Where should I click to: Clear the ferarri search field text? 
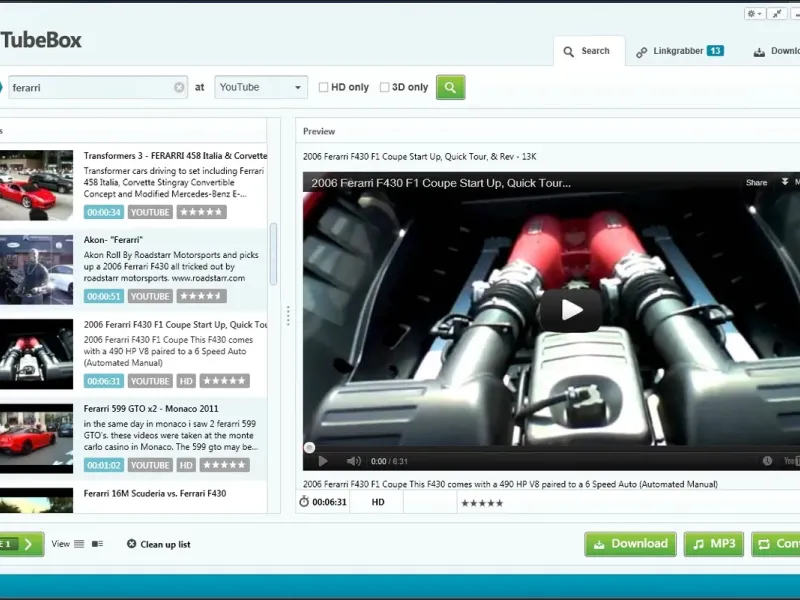[179, 87]
